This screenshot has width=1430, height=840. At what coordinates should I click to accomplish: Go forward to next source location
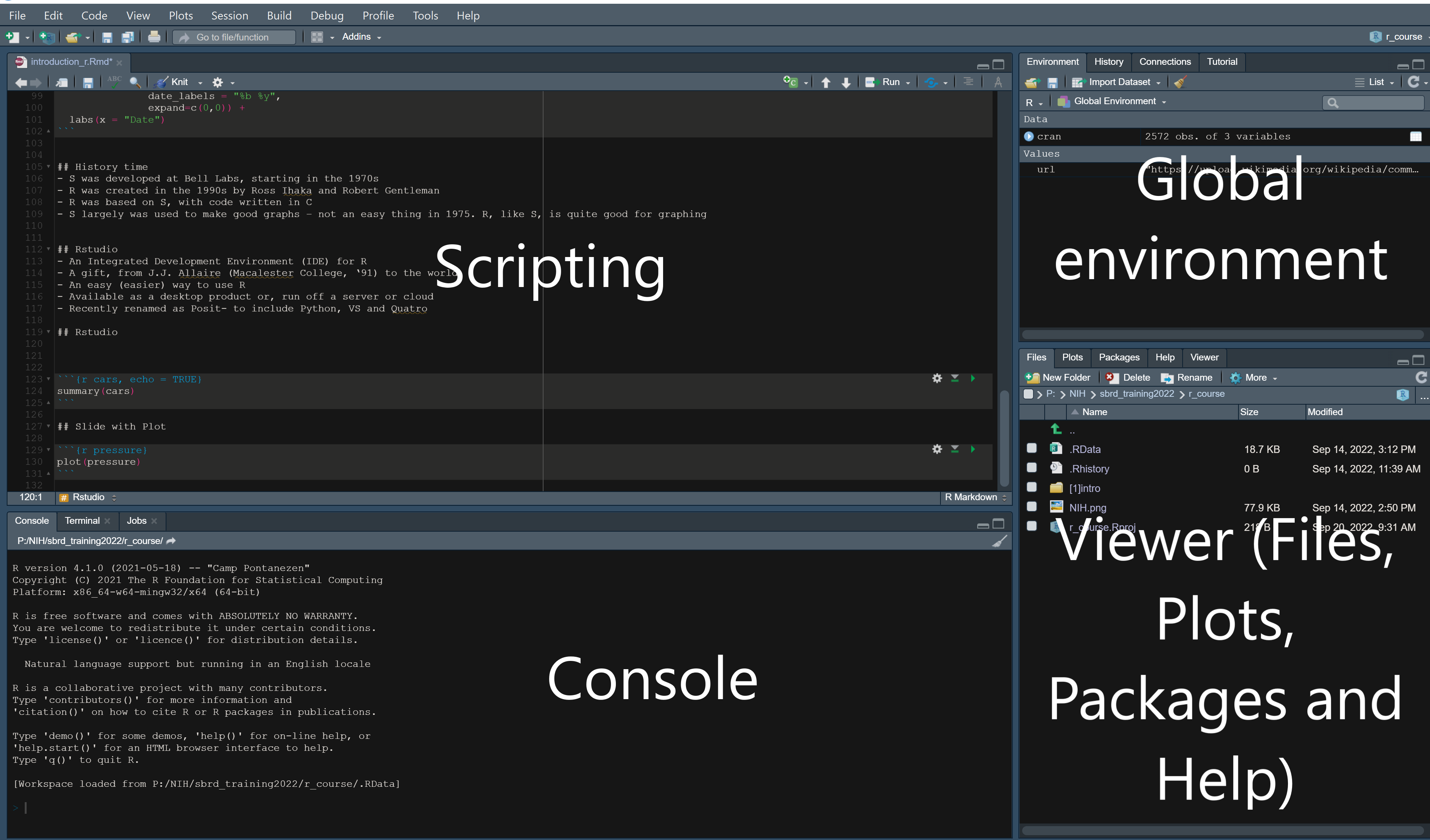click(x=36, y=83)
